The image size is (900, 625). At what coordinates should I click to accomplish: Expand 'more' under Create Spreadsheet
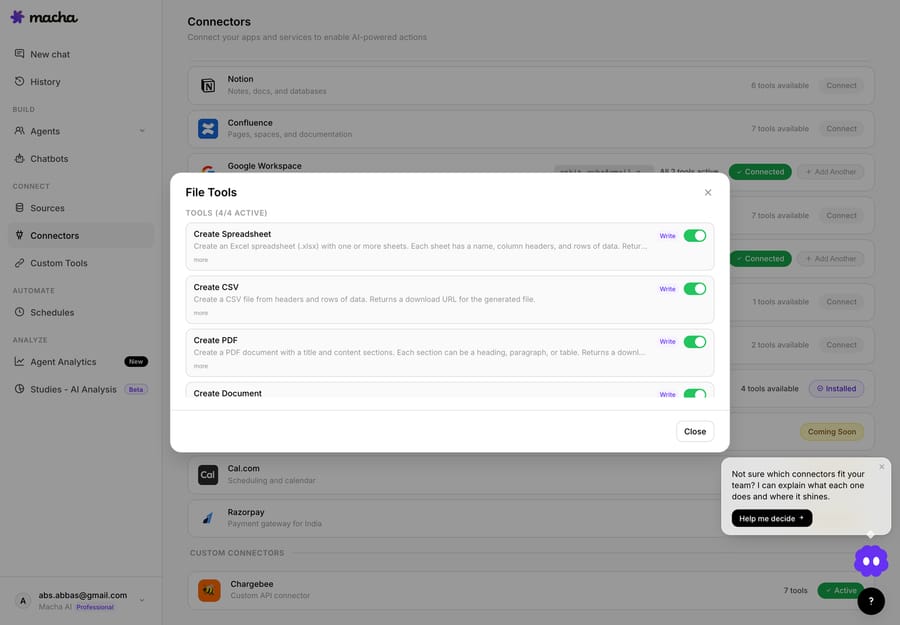click(x=201, y=260)
